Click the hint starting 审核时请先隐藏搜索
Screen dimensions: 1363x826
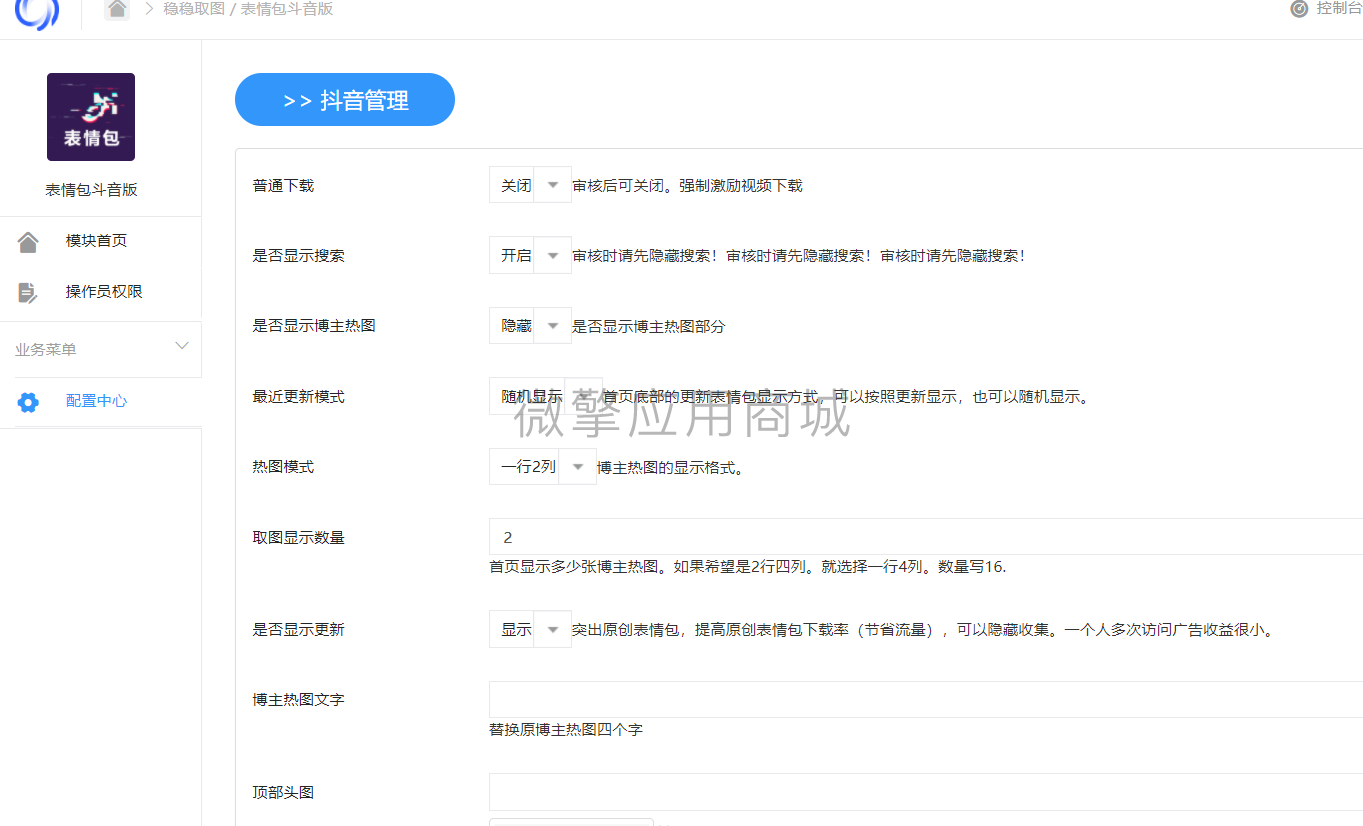(800, 256)
